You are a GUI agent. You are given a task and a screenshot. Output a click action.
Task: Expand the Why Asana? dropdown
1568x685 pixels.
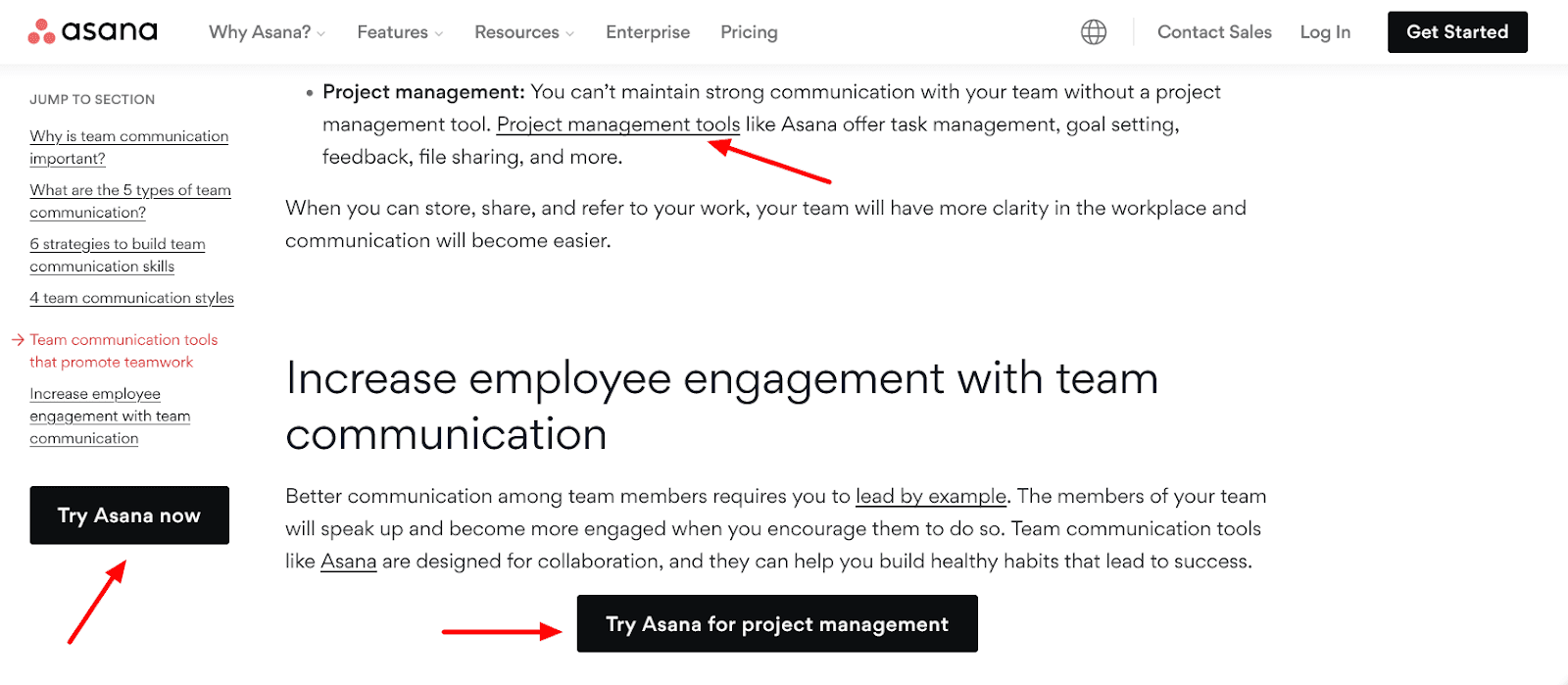click(x=261, y=31)
